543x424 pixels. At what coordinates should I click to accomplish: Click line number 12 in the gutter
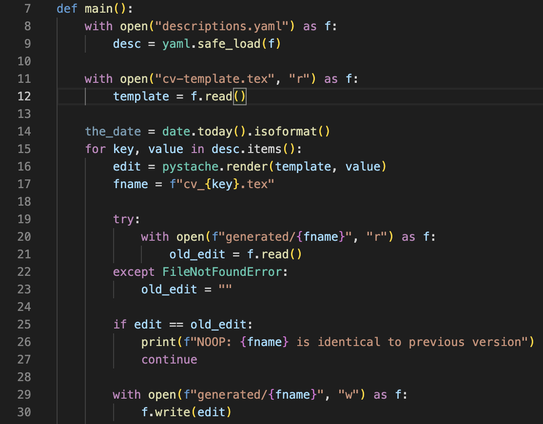(x=24, y=96)
